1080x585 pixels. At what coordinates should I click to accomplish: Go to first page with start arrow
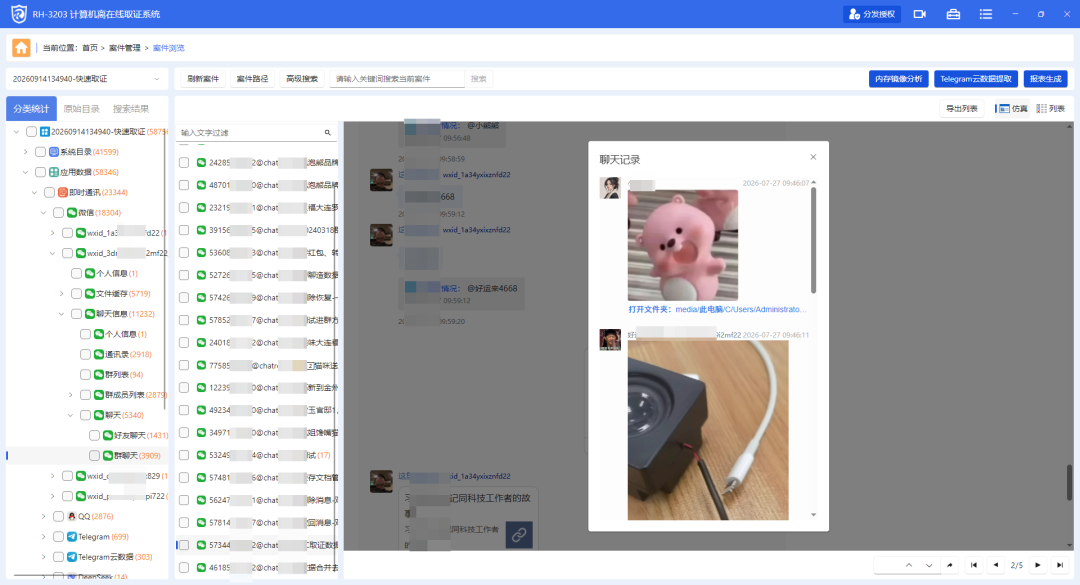[974, 565]
